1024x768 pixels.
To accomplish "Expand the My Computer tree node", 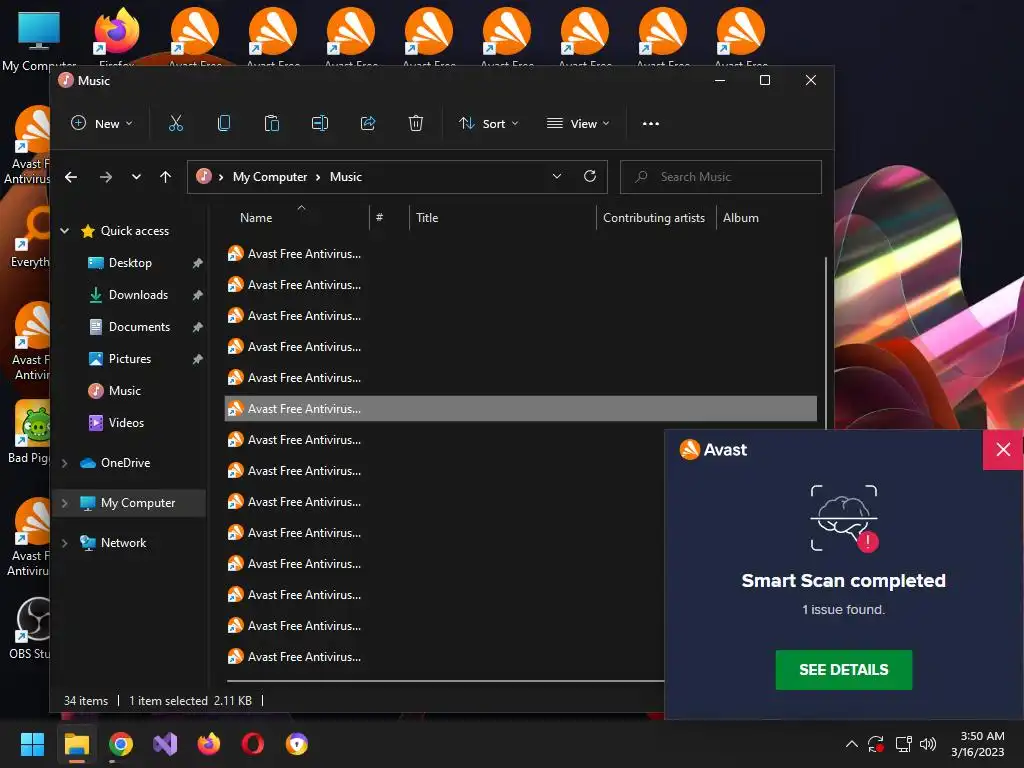I will (65, 503).
